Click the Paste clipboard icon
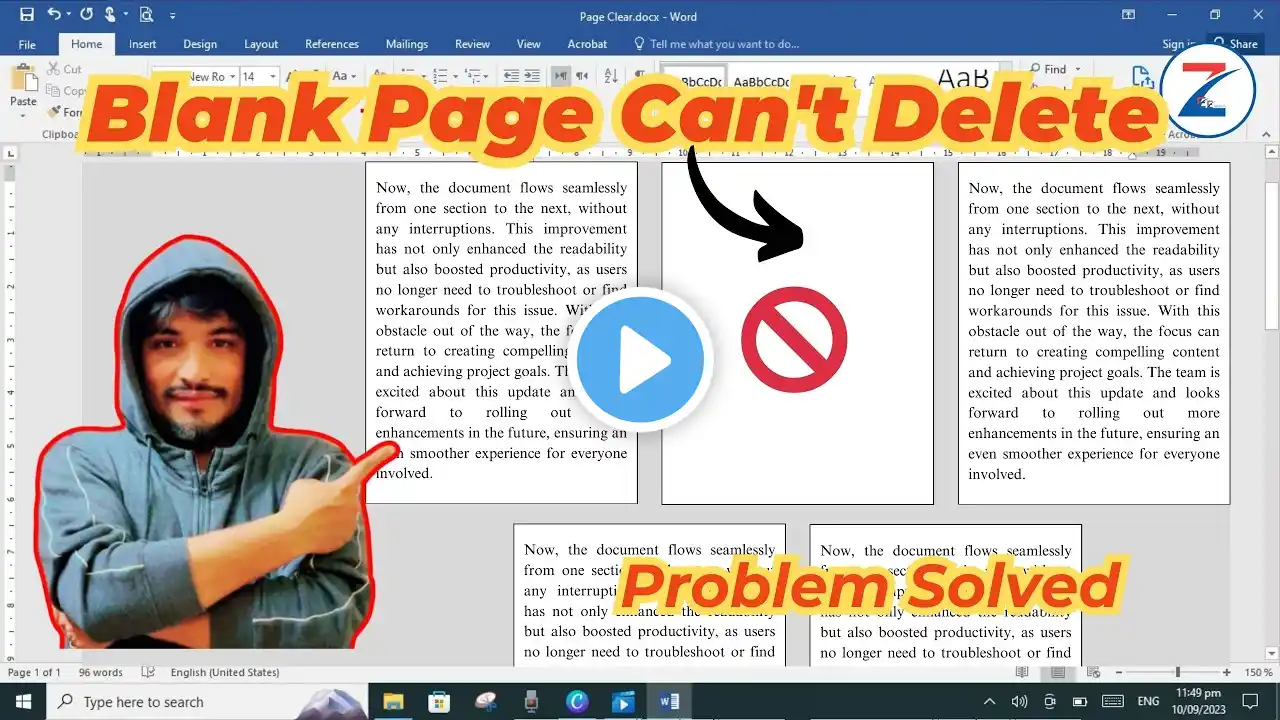This screenshot has height=720, width=1280. point(23,79)
